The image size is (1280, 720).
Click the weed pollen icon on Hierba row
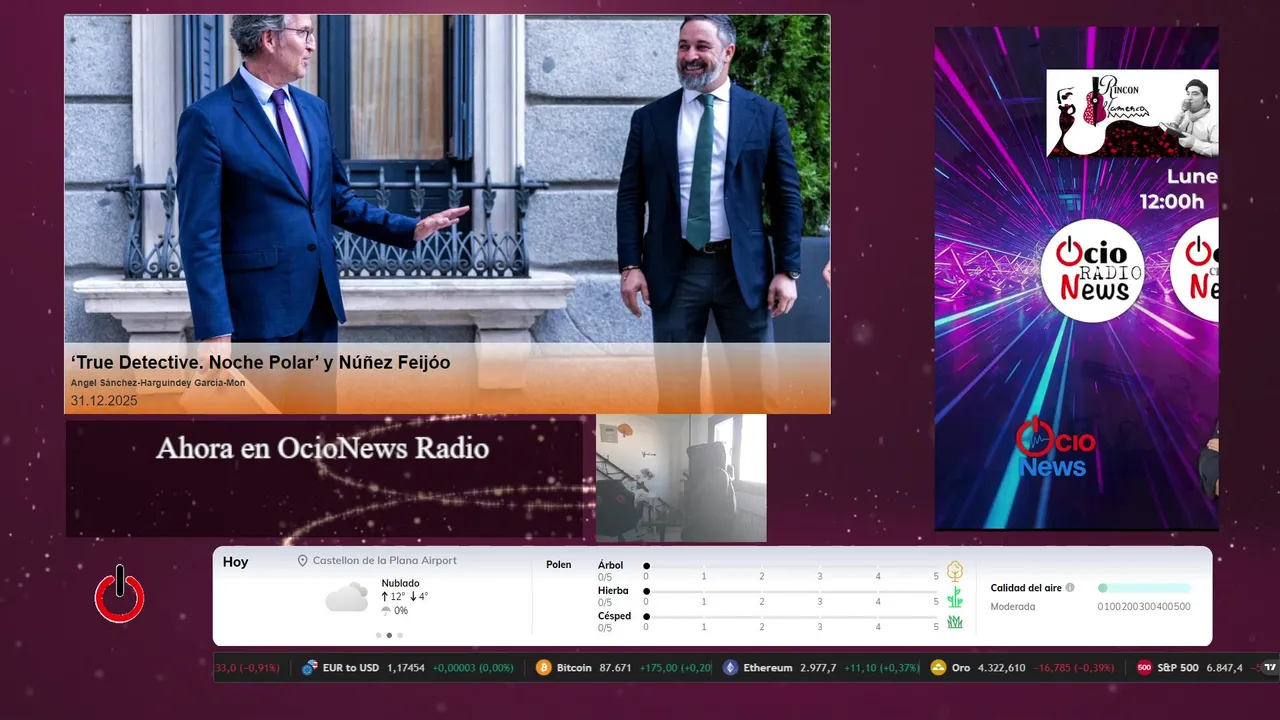[955, 597]
